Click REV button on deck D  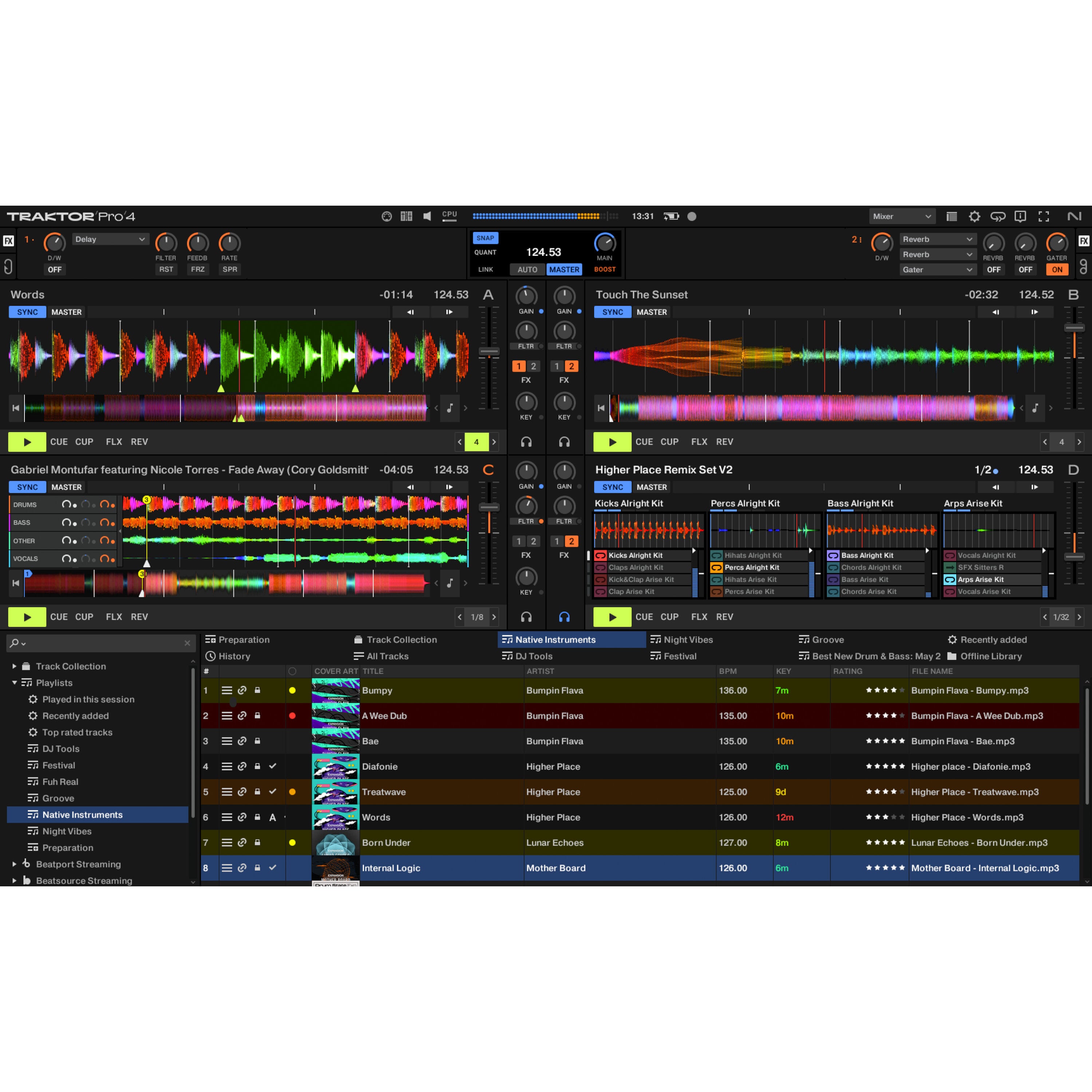pos(725,617)
